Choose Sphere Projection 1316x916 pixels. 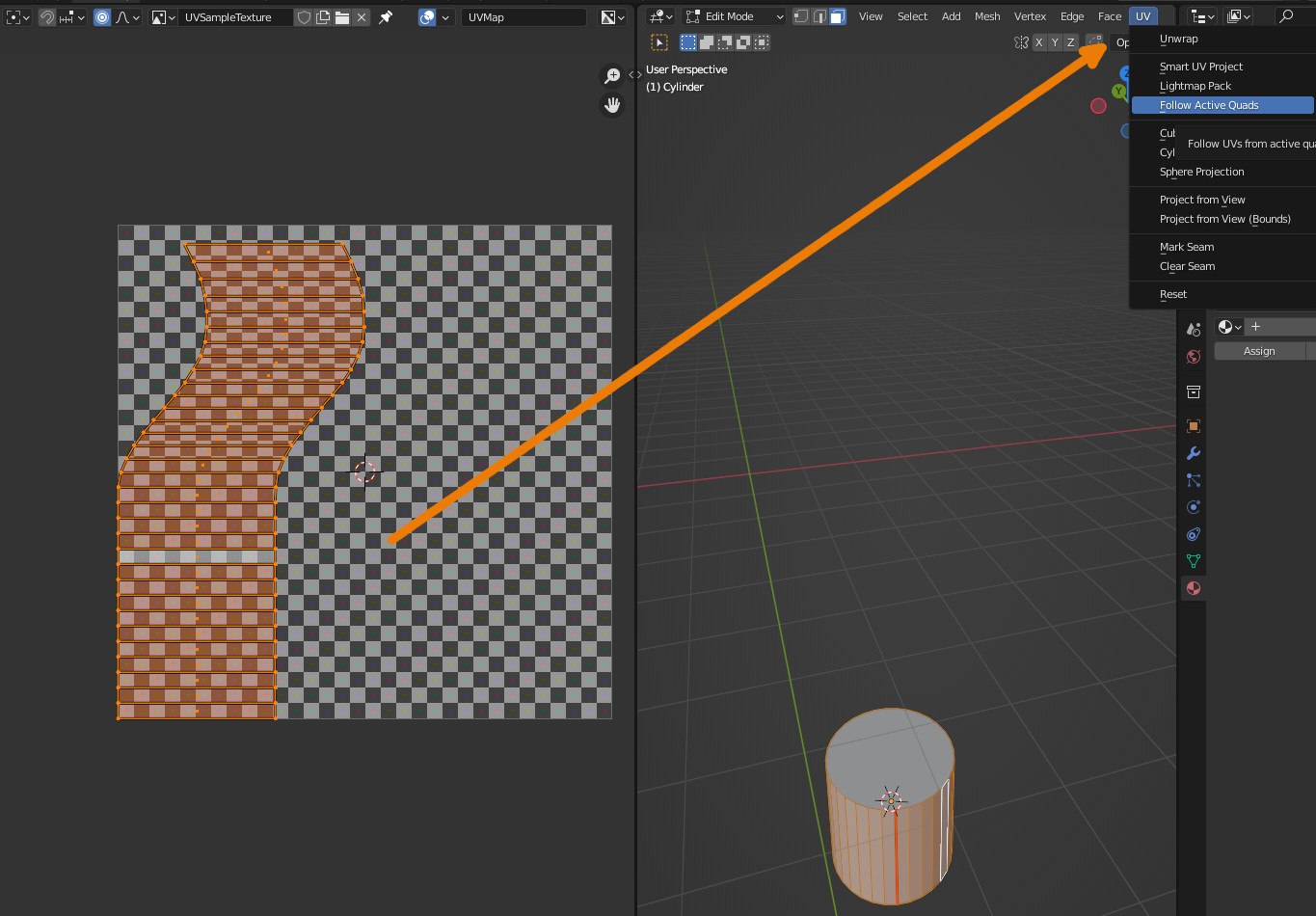click(x=1222, y=172)
